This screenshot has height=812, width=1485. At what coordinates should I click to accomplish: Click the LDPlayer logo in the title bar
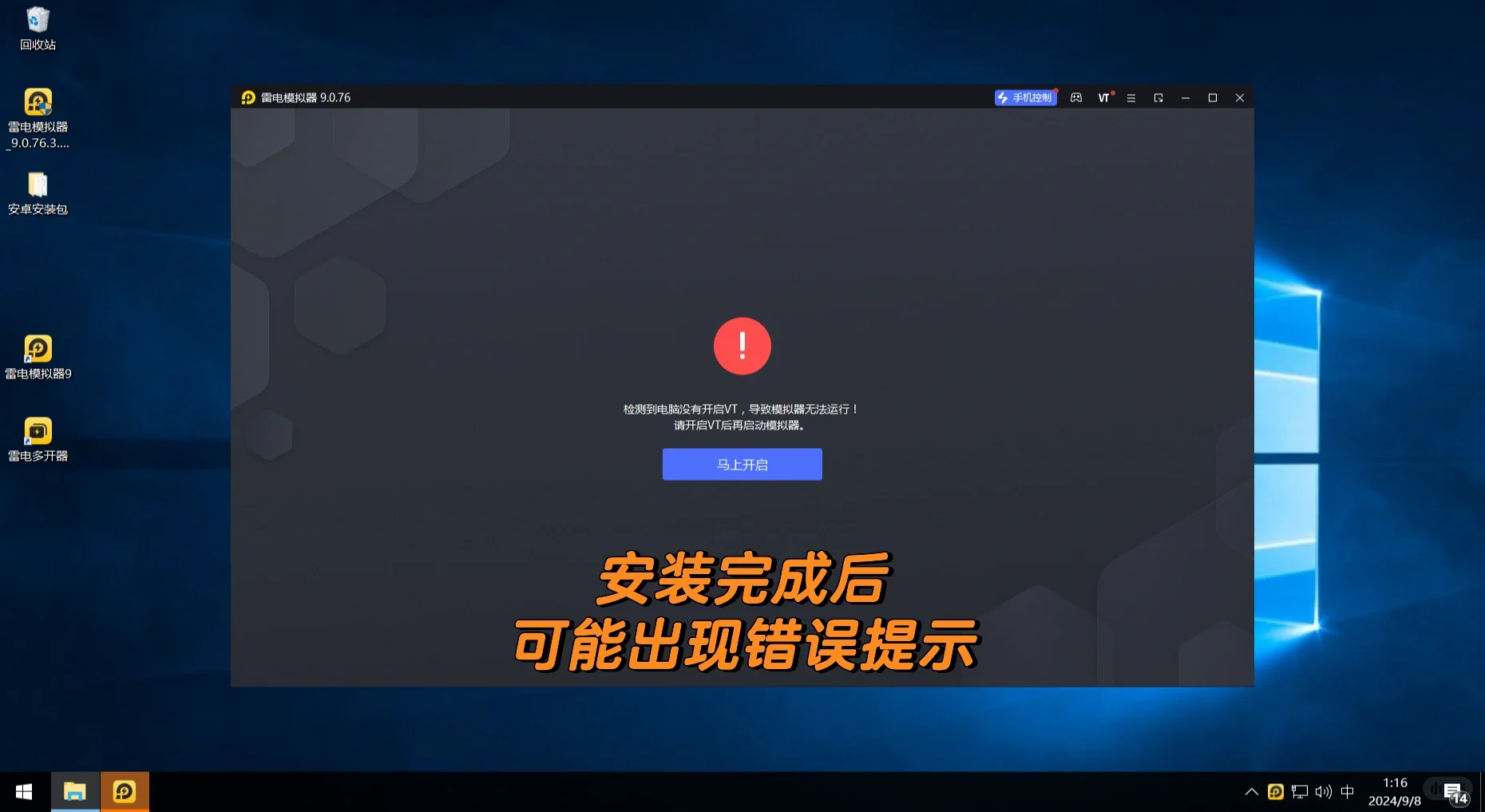(x=248, y=97)
